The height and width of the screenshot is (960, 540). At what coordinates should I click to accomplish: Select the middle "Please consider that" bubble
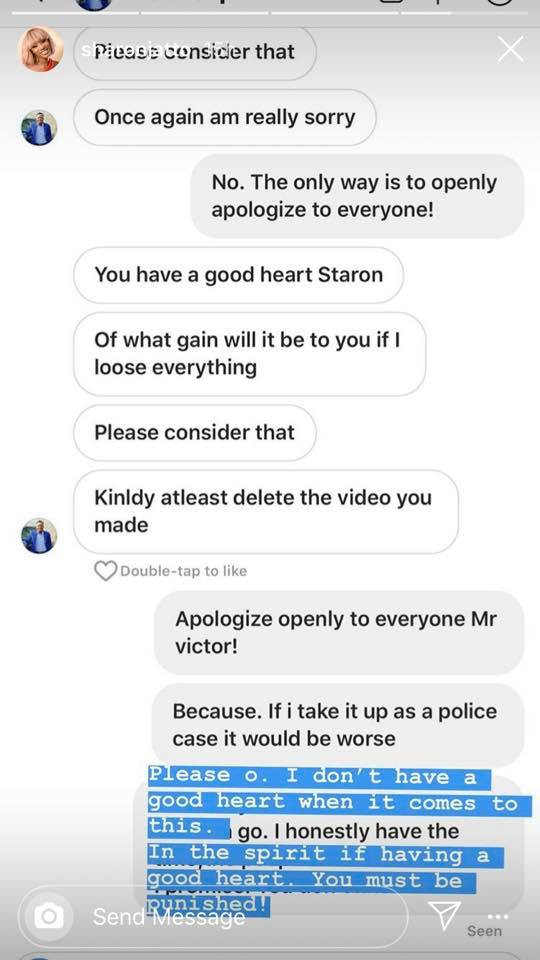click(195, 432)
